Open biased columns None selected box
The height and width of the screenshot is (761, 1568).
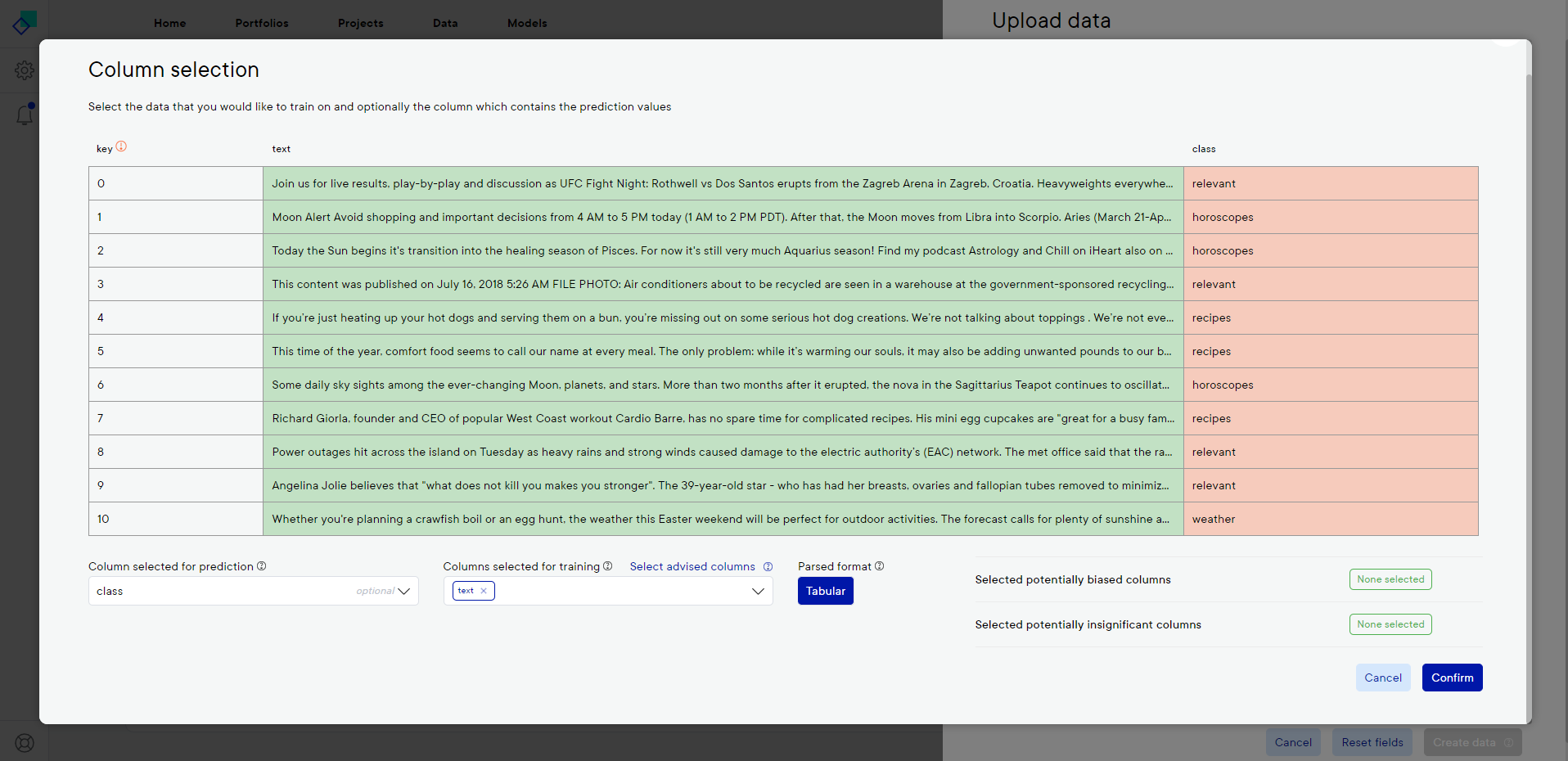[1390, 579]
